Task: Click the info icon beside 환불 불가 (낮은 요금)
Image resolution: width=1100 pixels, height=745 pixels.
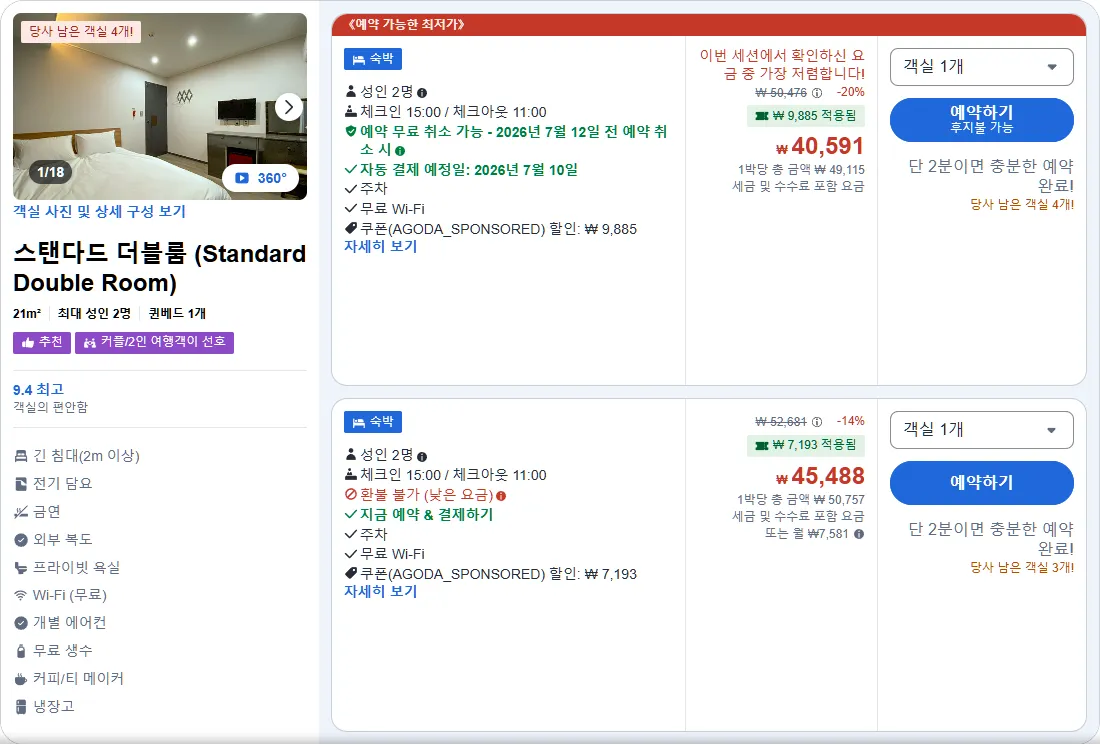Action: point(501,496)
